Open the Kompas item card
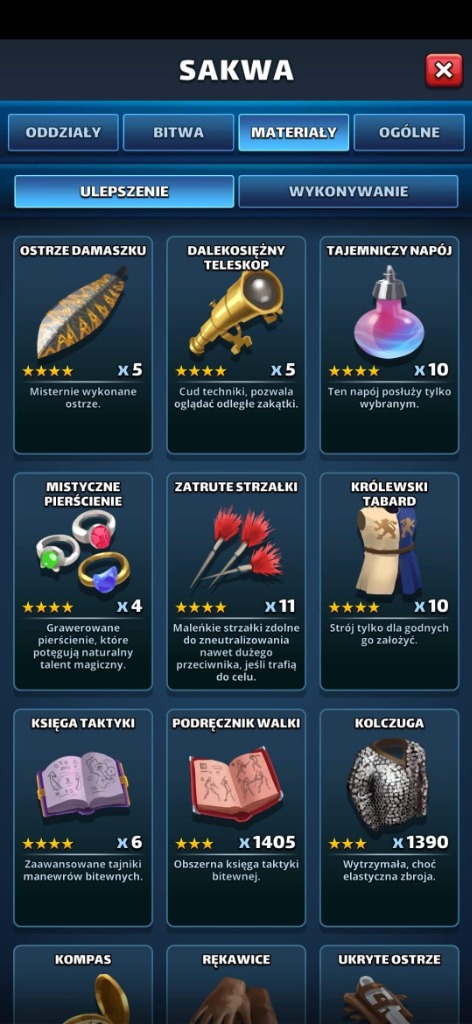The height and width of the screenshot is (1024, 472). (x=83, y=985)
